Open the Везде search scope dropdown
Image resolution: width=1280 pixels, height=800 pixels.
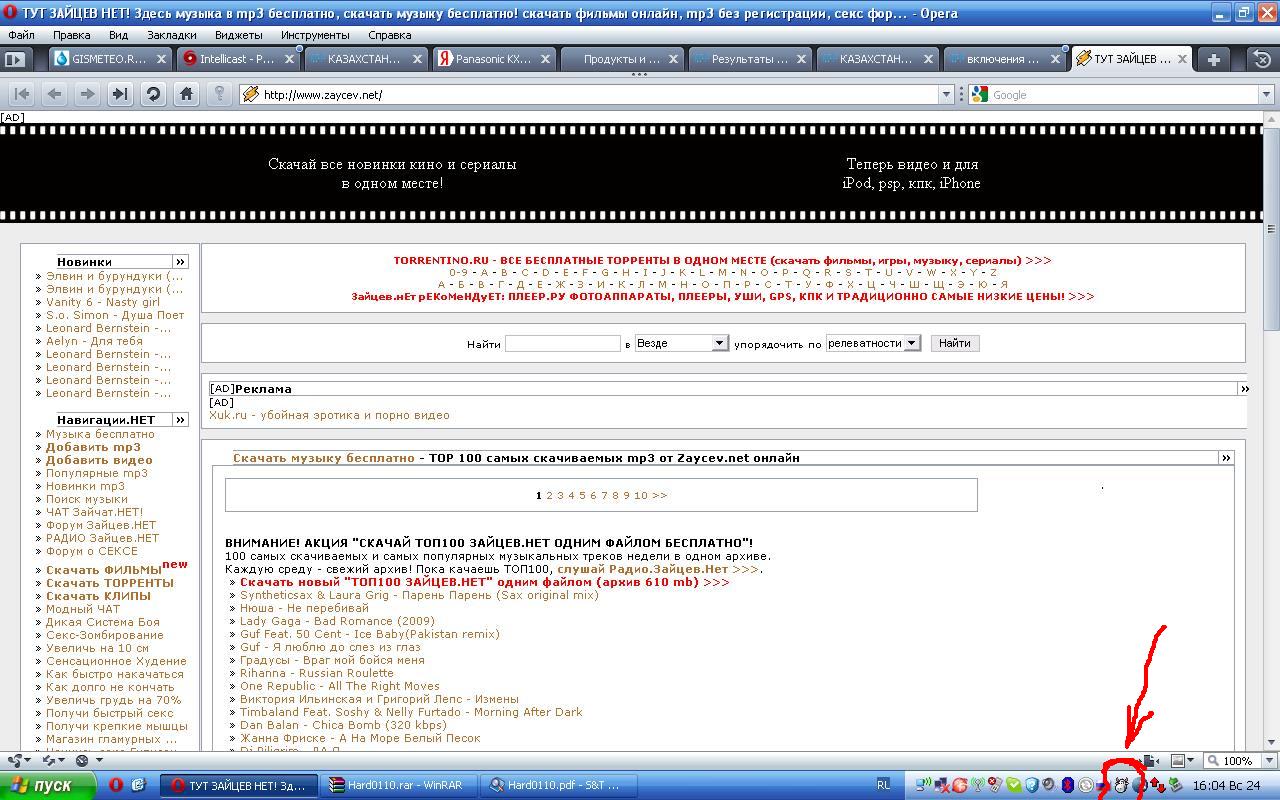click(681, 343)
